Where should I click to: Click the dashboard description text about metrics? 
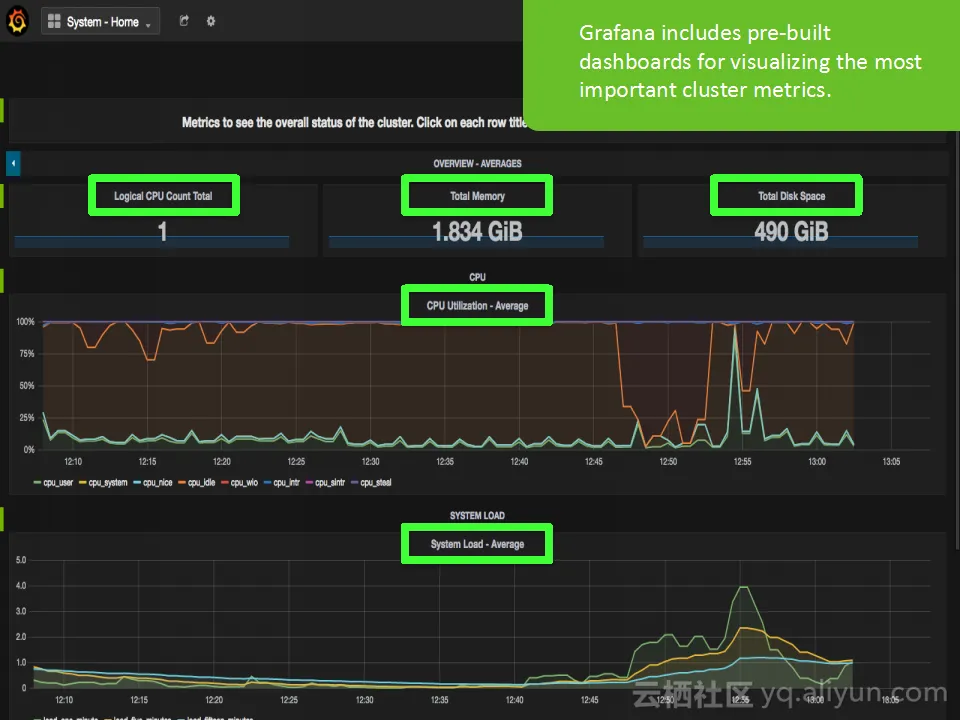click(x=354, y=122)
